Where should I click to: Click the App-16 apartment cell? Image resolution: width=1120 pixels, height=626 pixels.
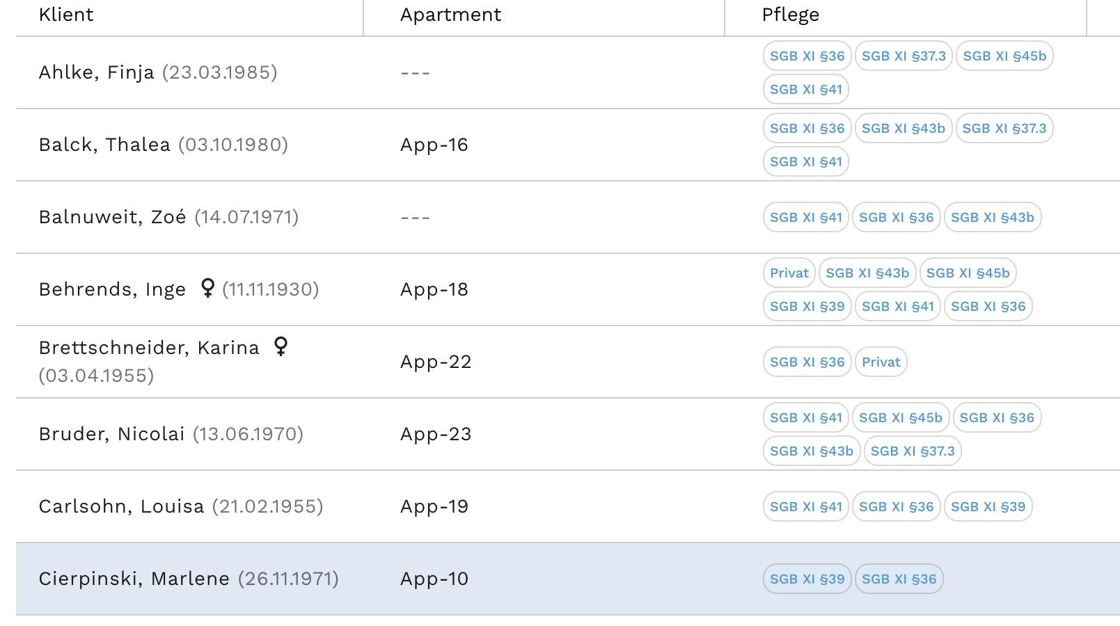coord(434,144)
